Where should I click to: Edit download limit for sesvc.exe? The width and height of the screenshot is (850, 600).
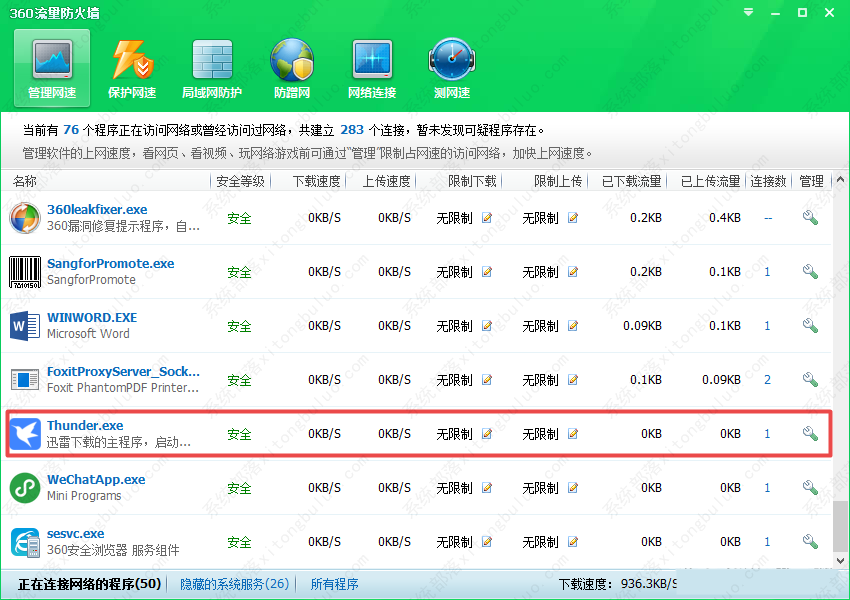pyautogui.click(x=487, y=542)
